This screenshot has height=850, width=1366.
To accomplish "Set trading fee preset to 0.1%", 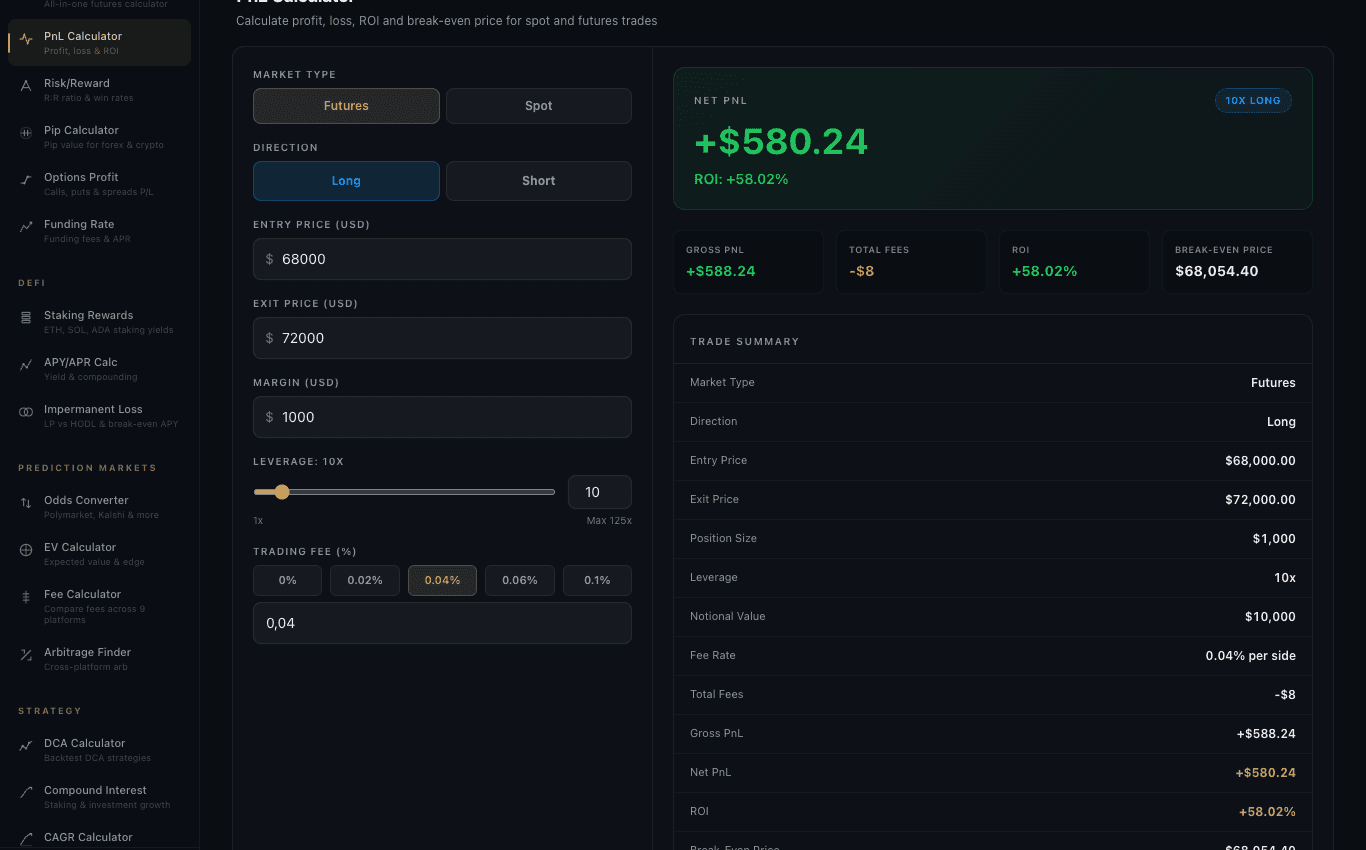I will click(597, 580).
